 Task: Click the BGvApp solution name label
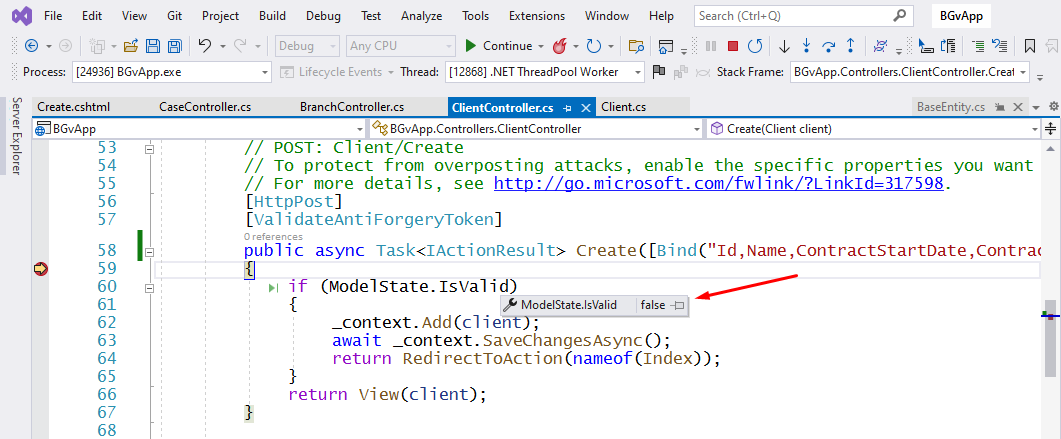960,16
